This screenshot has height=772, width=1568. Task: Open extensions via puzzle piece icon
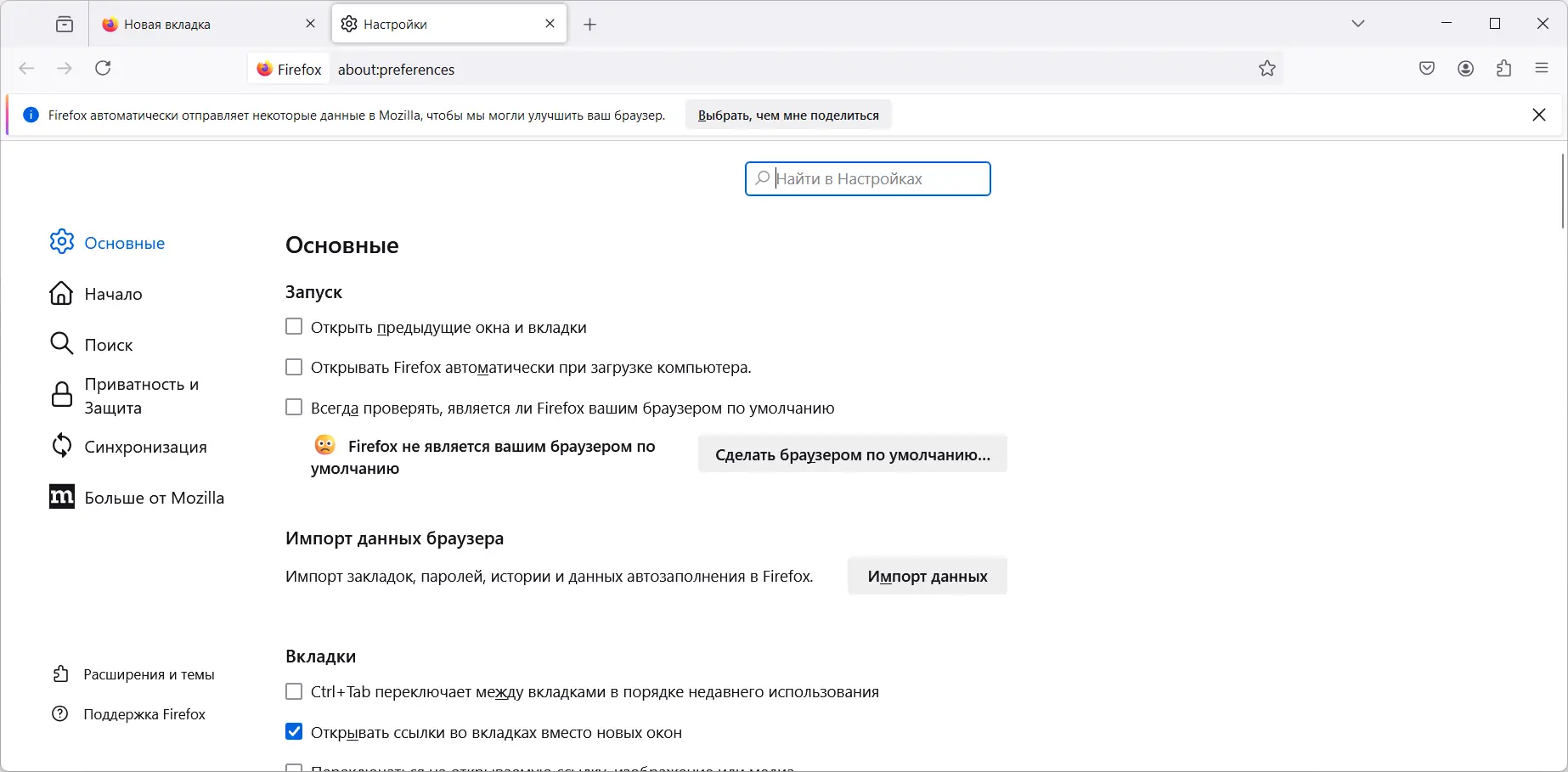click(x=1504, y=68)
